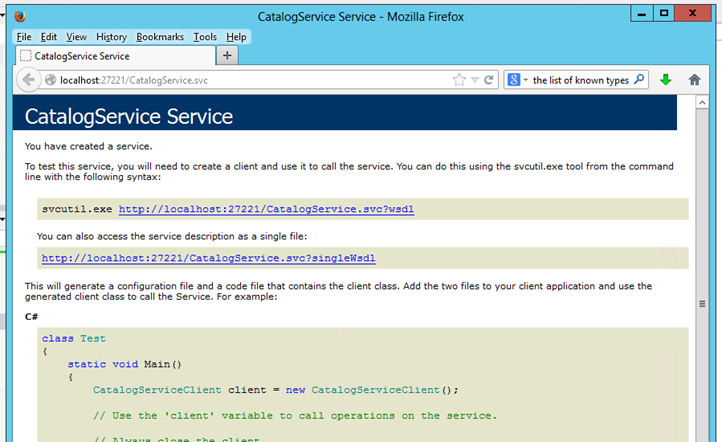Image resolution: width=722 pixels, height=442 pixels.
Task: Click the bookmark star icon in the address bar
Action: 459,80
